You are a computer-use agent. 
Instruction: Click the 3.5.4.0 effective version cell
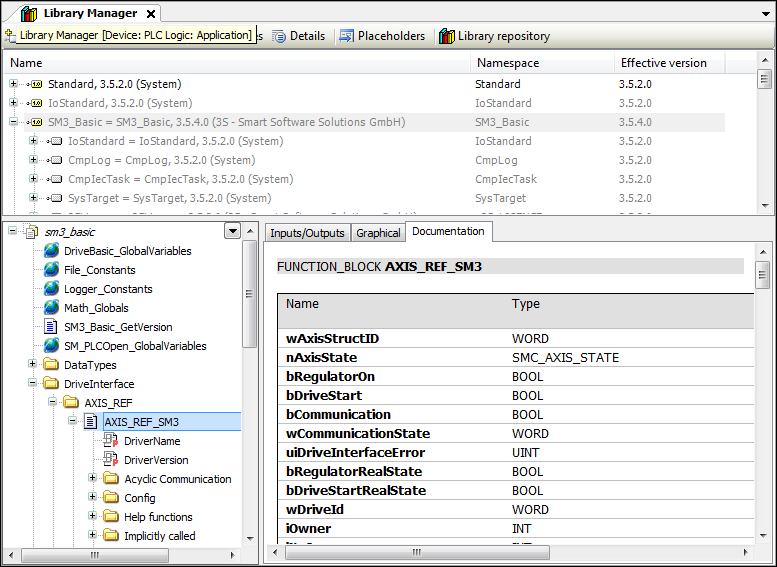(x=635, y=122)
